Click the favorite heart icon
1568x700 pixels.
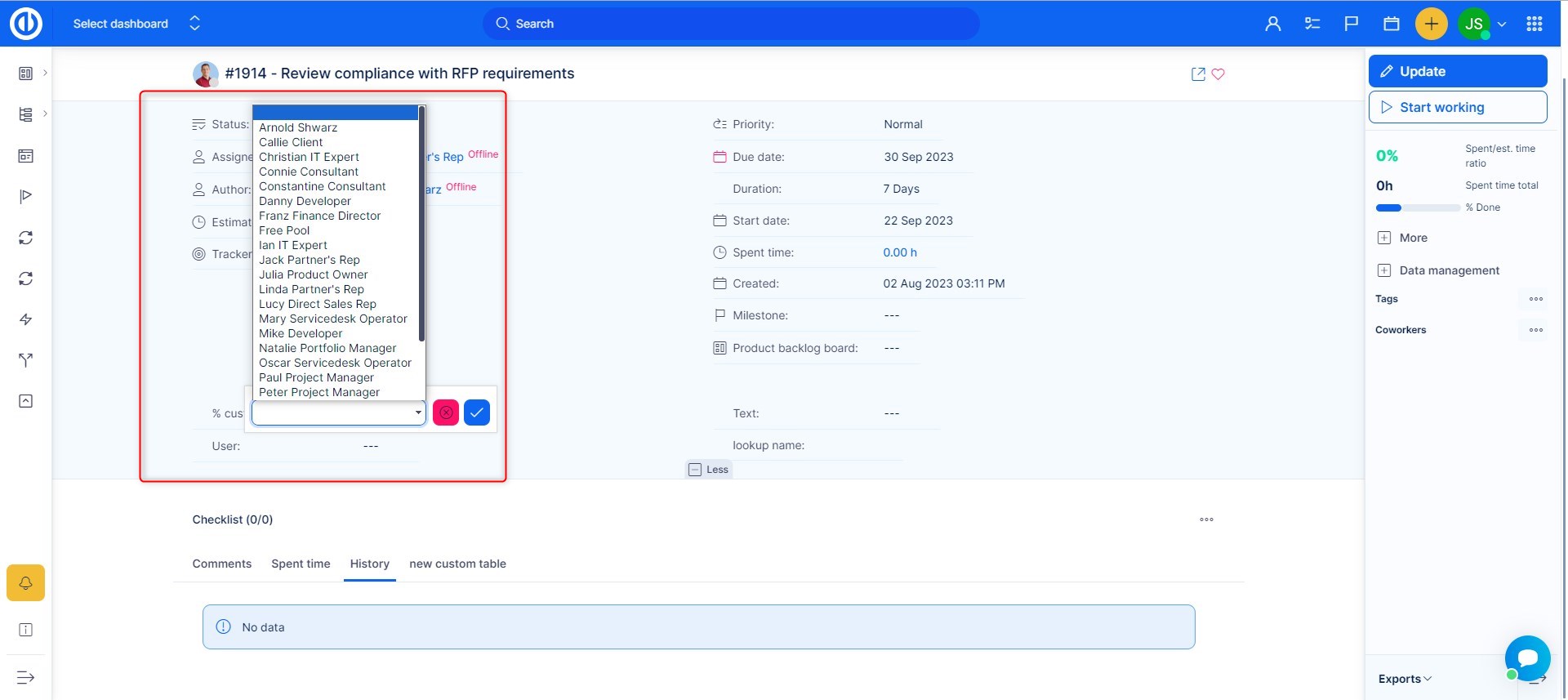click(1218, 74)
